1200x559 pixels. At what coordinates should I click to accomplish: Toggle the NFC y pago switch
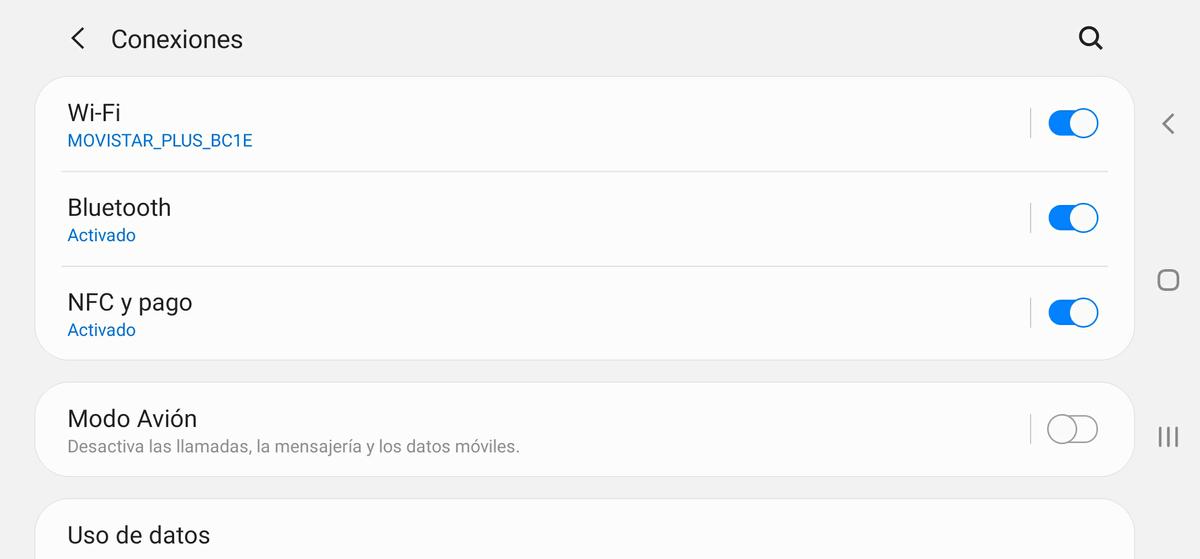coord(1072,313)
